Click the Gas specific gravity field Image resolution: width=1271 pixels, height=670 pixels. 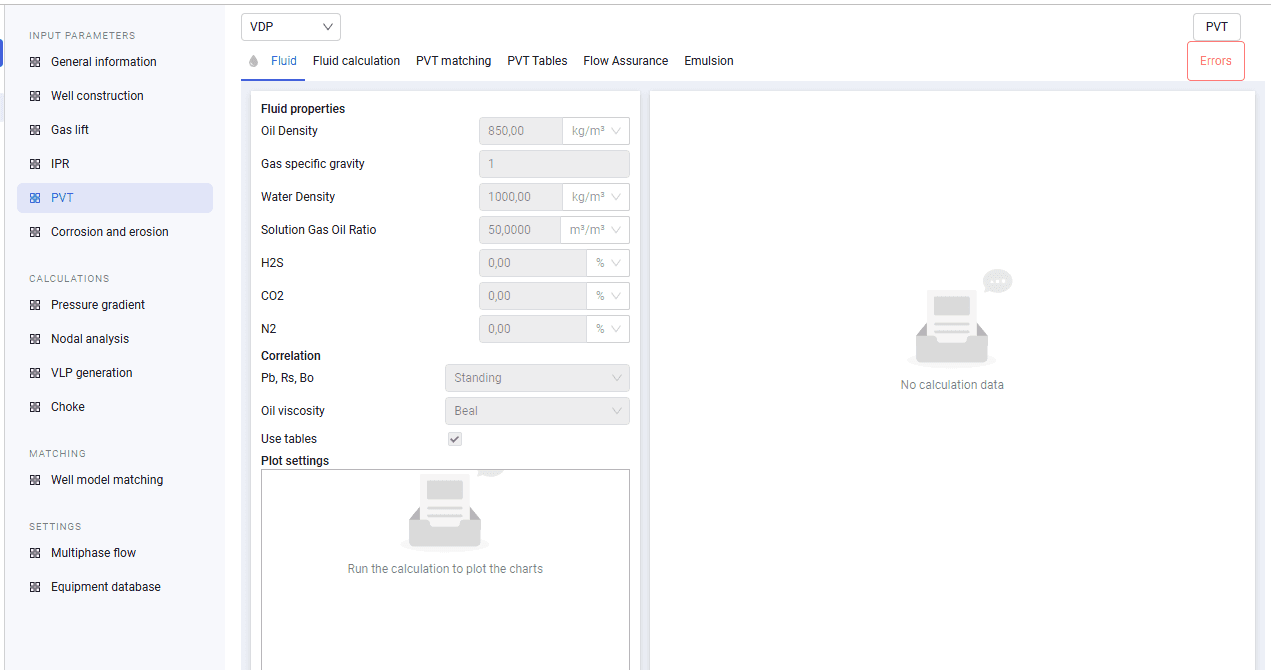(555, 164)
